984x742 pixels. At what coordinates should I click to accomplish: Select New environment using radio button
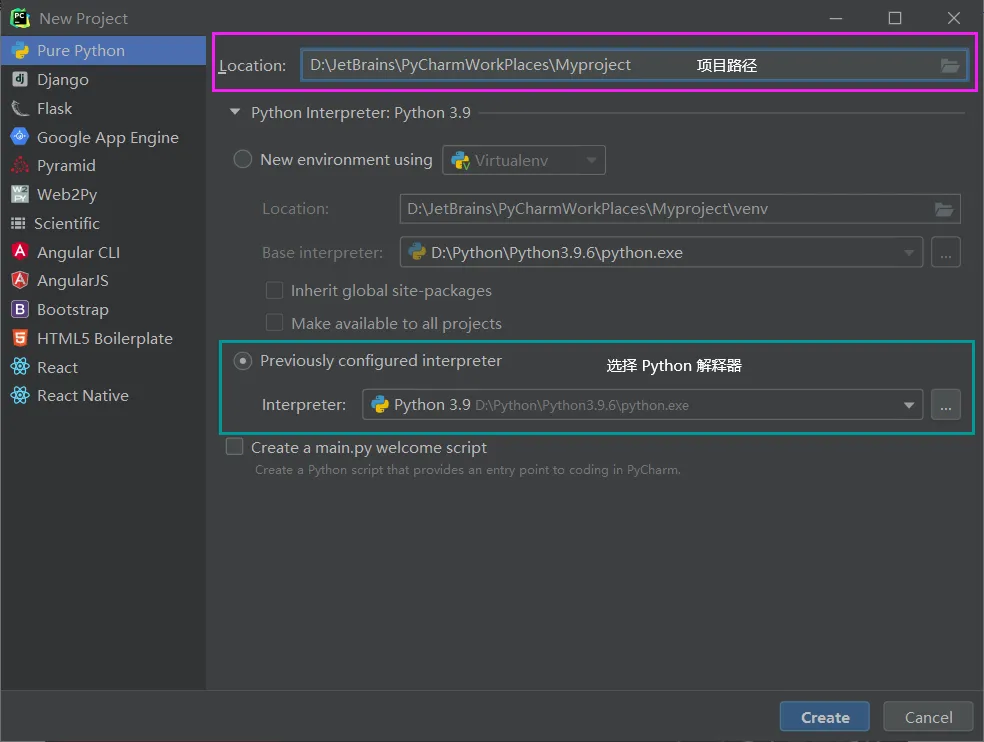(x=243, y=159)
